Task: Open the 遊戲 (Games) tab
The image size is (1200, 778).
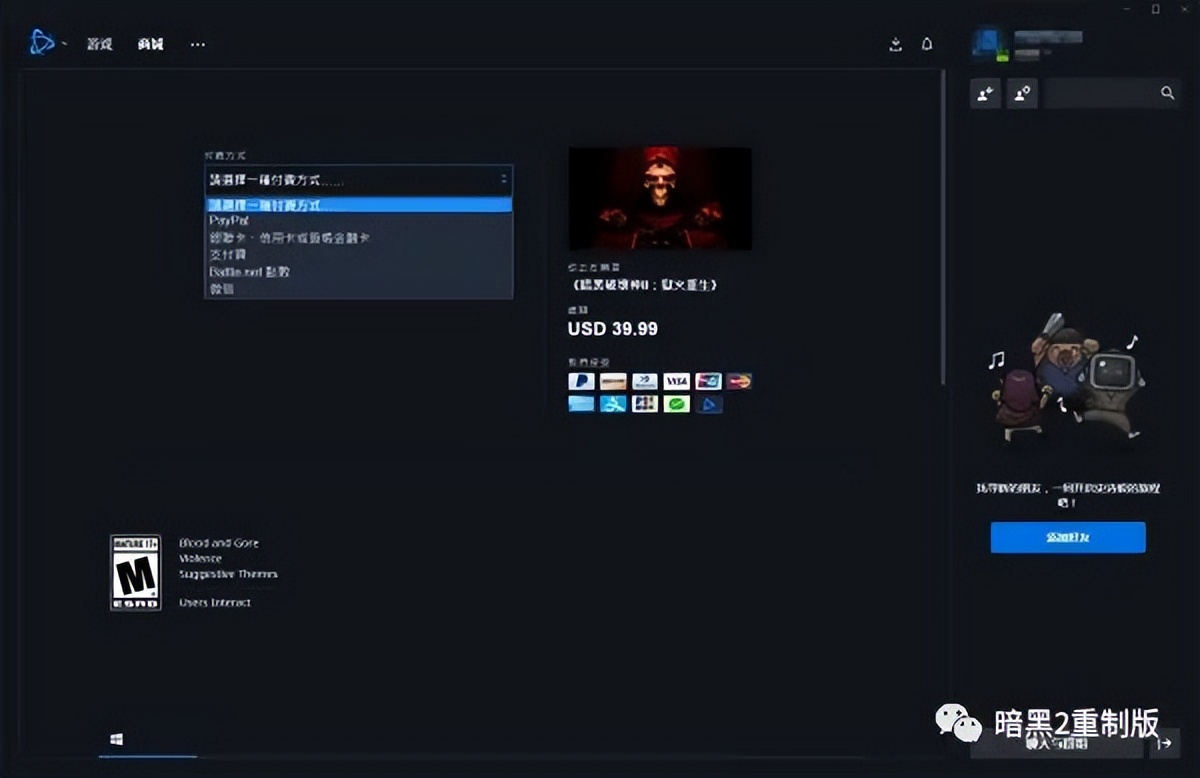Action: click(x=99, y=45)
